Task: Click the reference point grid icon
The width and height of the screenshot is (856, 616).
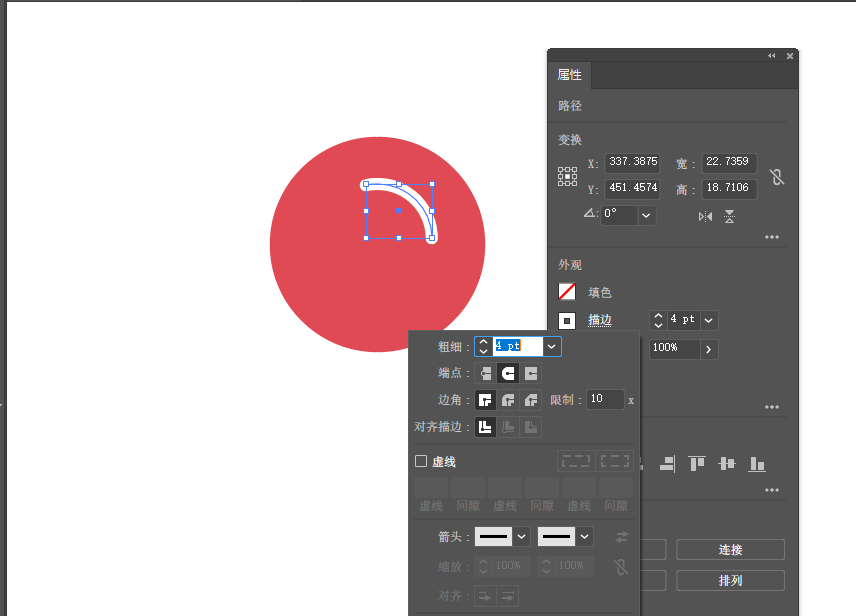Action: (567, 176)
